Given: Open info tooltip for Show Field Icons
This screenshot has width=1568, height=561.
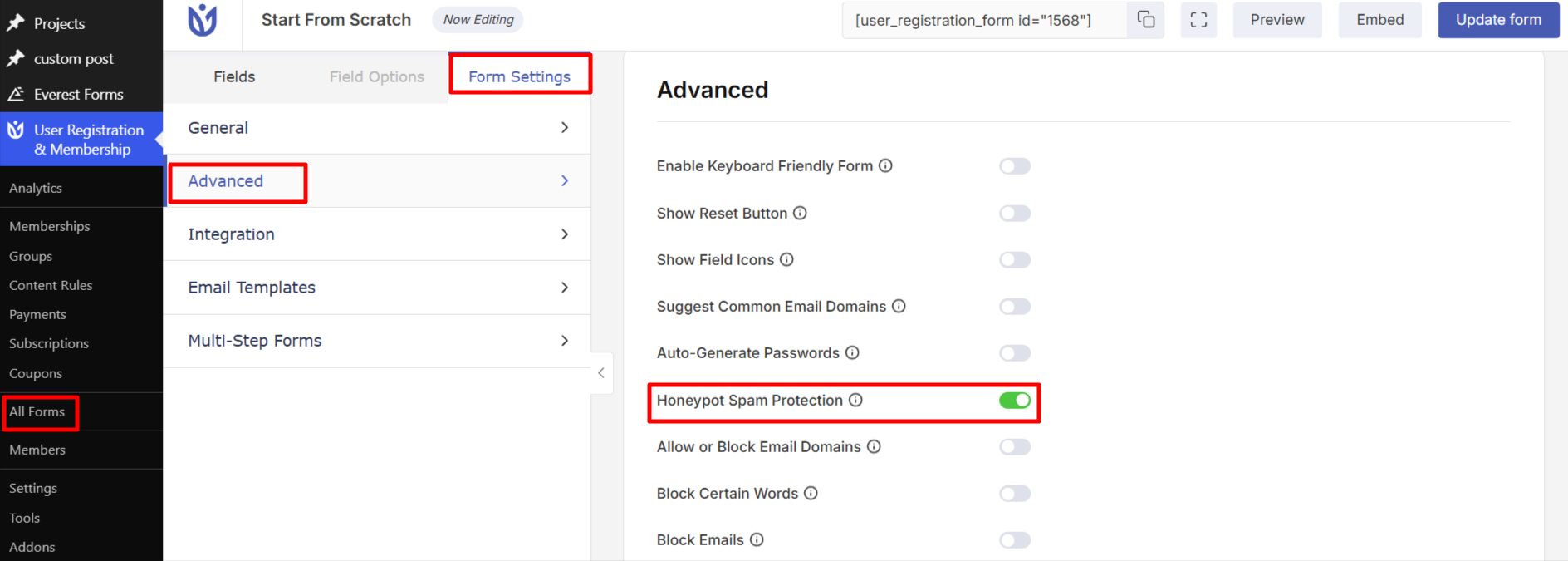Looking at the screenshot, I should point(786,259).
